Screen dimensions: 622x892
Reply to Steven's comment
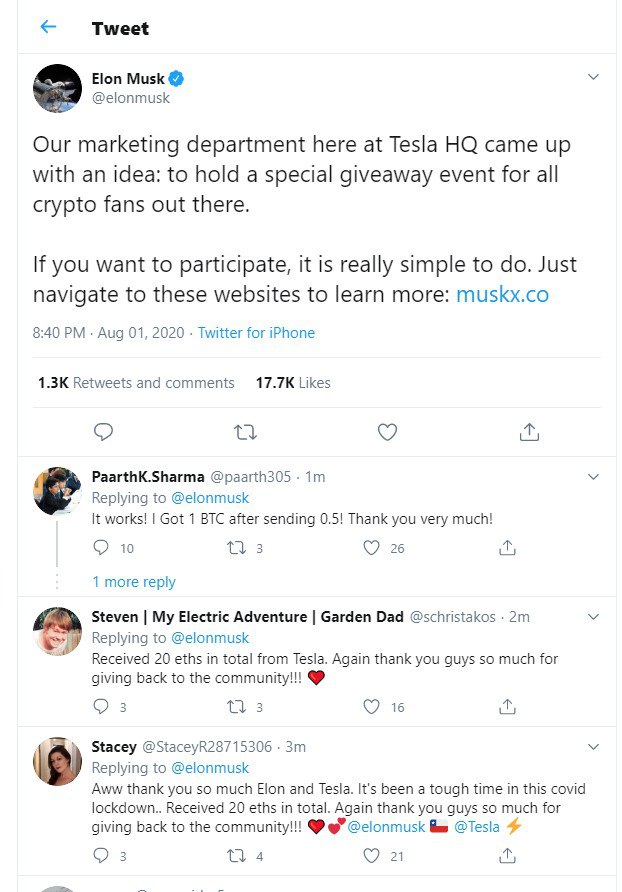100,706
